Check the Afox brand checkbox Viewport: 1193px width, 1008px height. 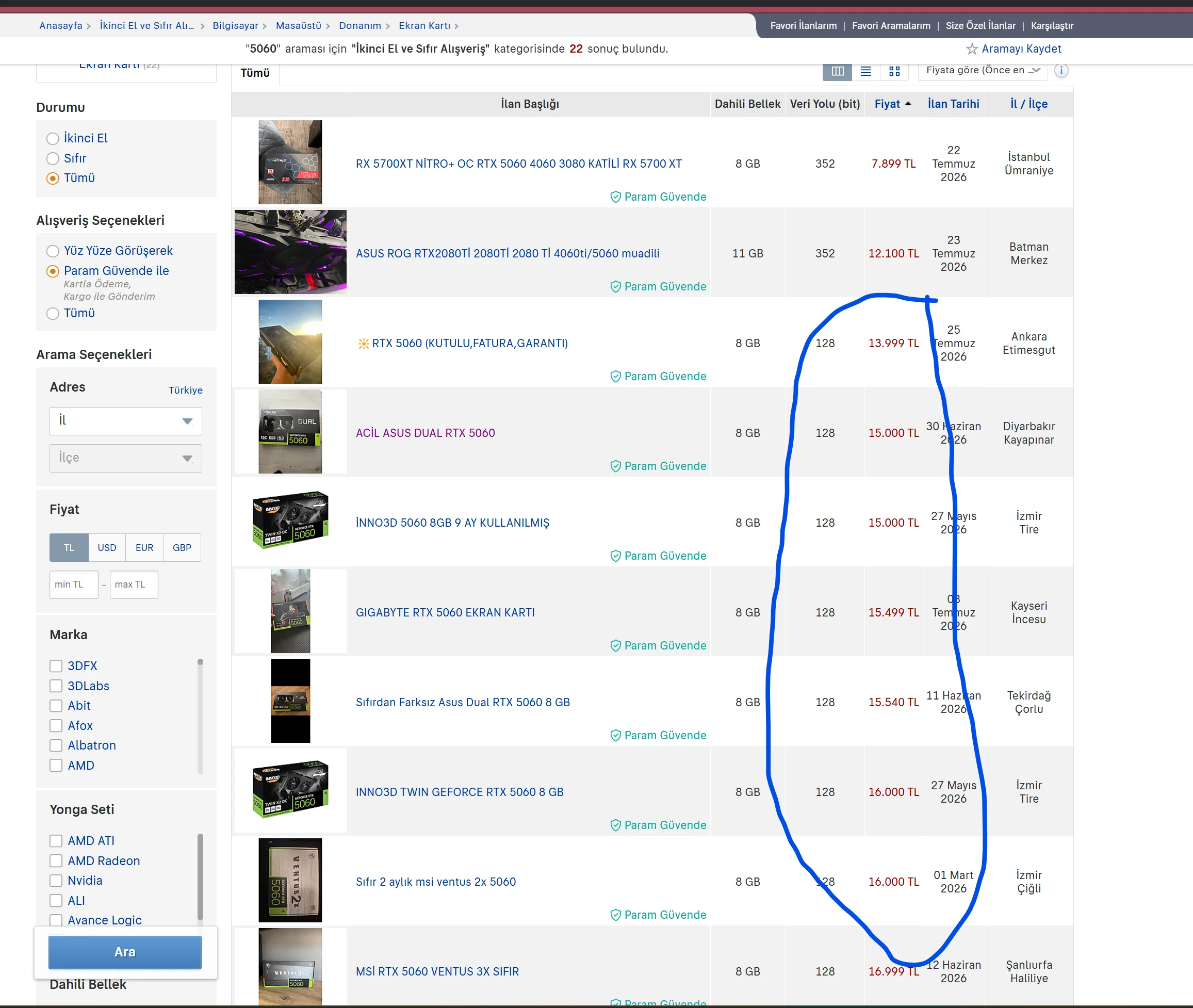(x=56, y=726)
